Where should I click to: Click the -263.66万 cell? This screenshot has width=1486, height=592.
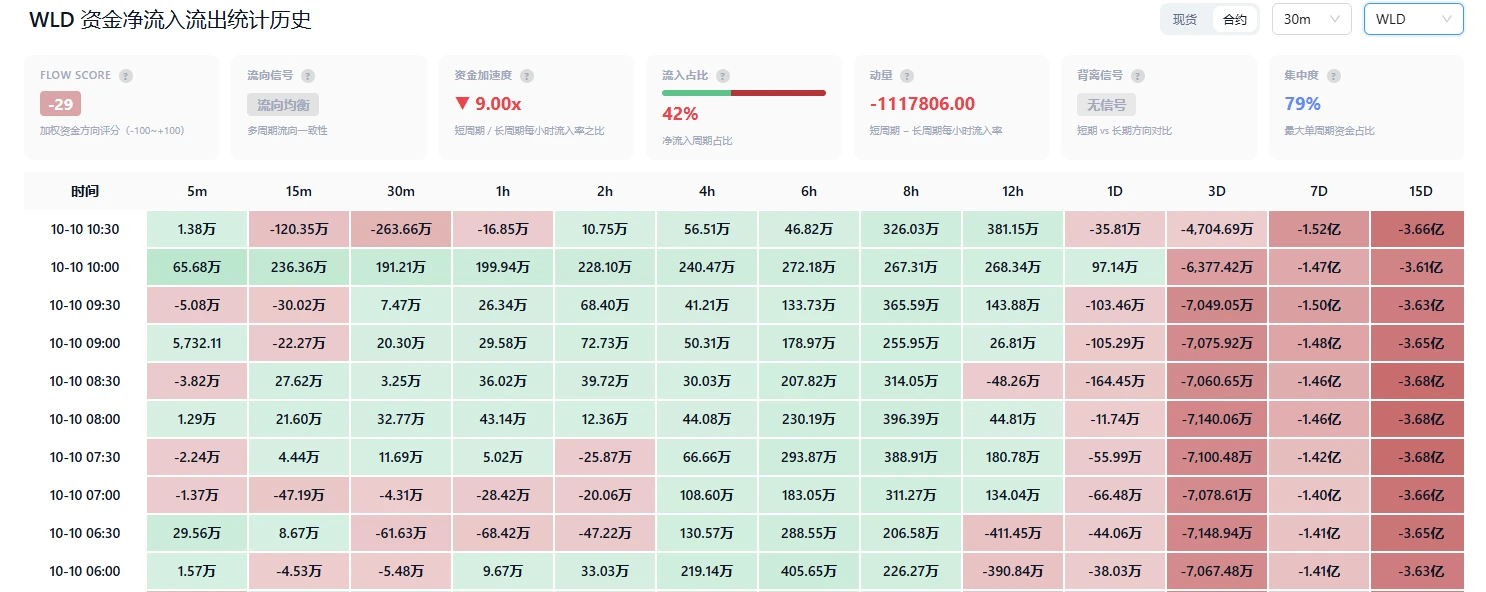[401, 229]
